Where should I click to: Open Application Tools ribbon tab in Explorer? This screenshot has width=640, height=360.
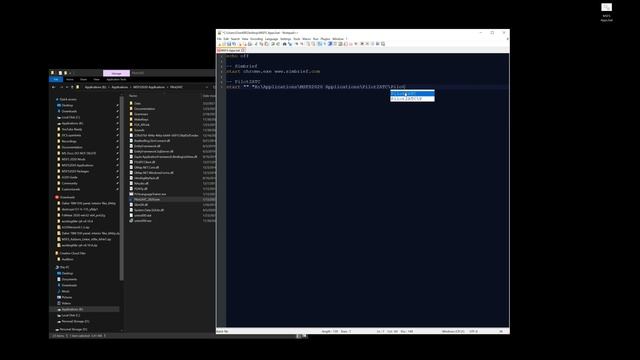pos(116,79)
